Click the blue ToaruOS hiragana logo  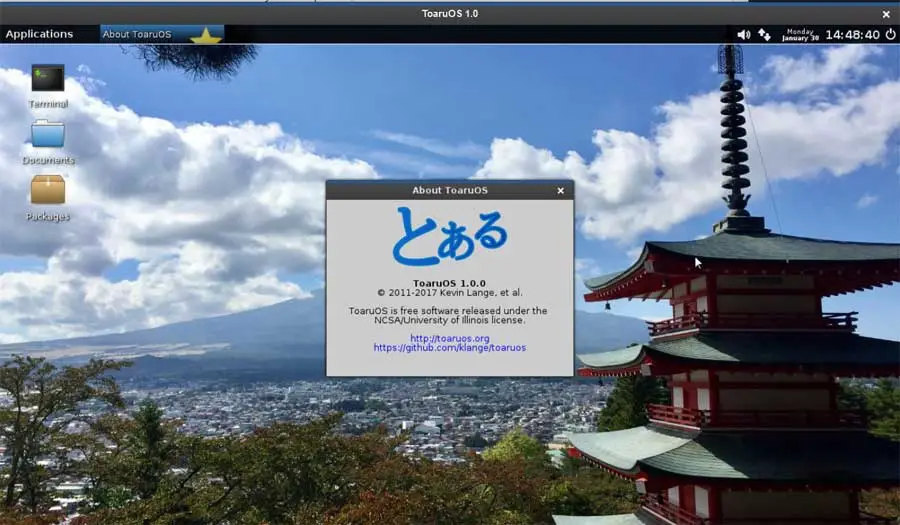pyautogui.click(x=450, y=236)
